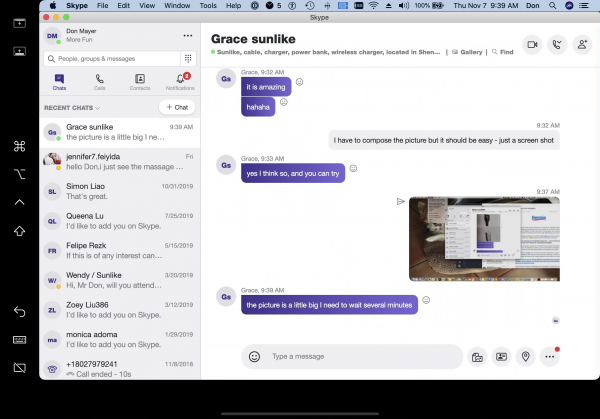Add a person to this conversation
The height and width of the screenshot is (419, 600).
pos(580,44)
